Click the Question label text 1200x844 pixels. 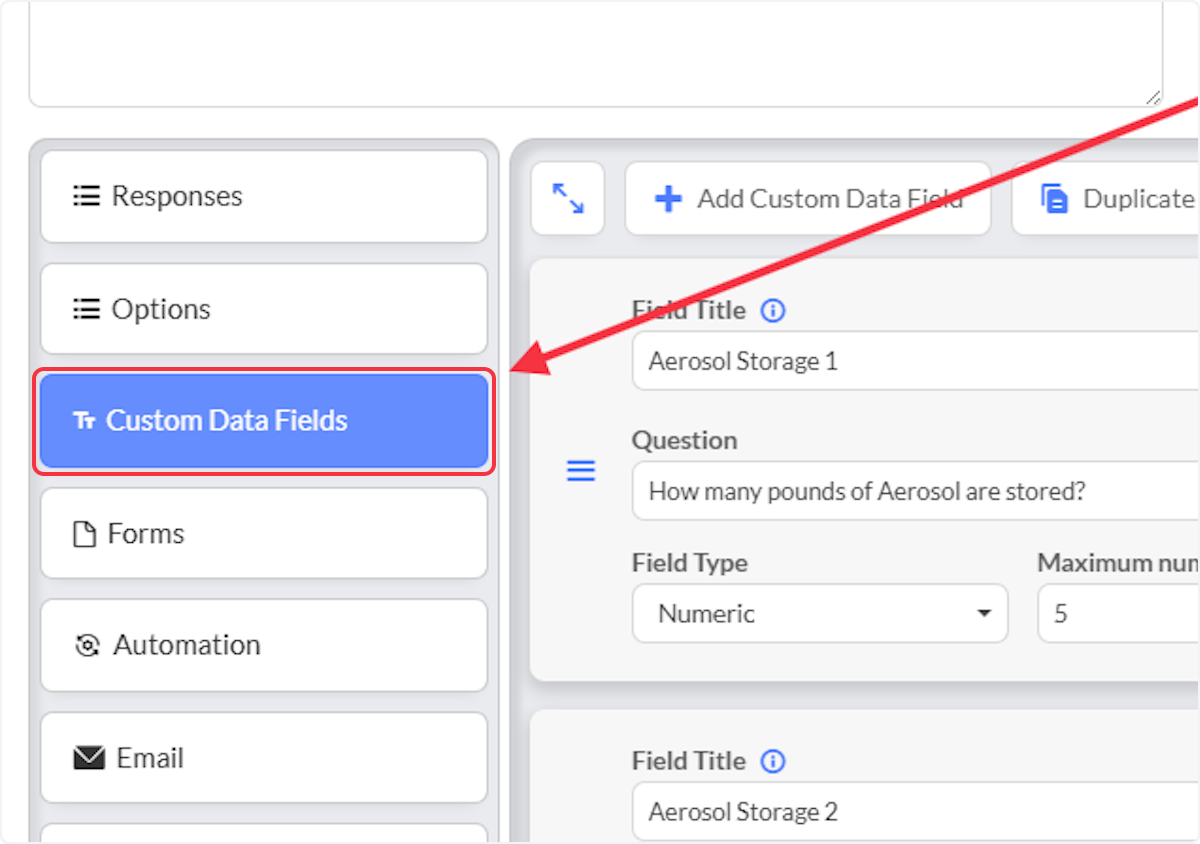685,441
